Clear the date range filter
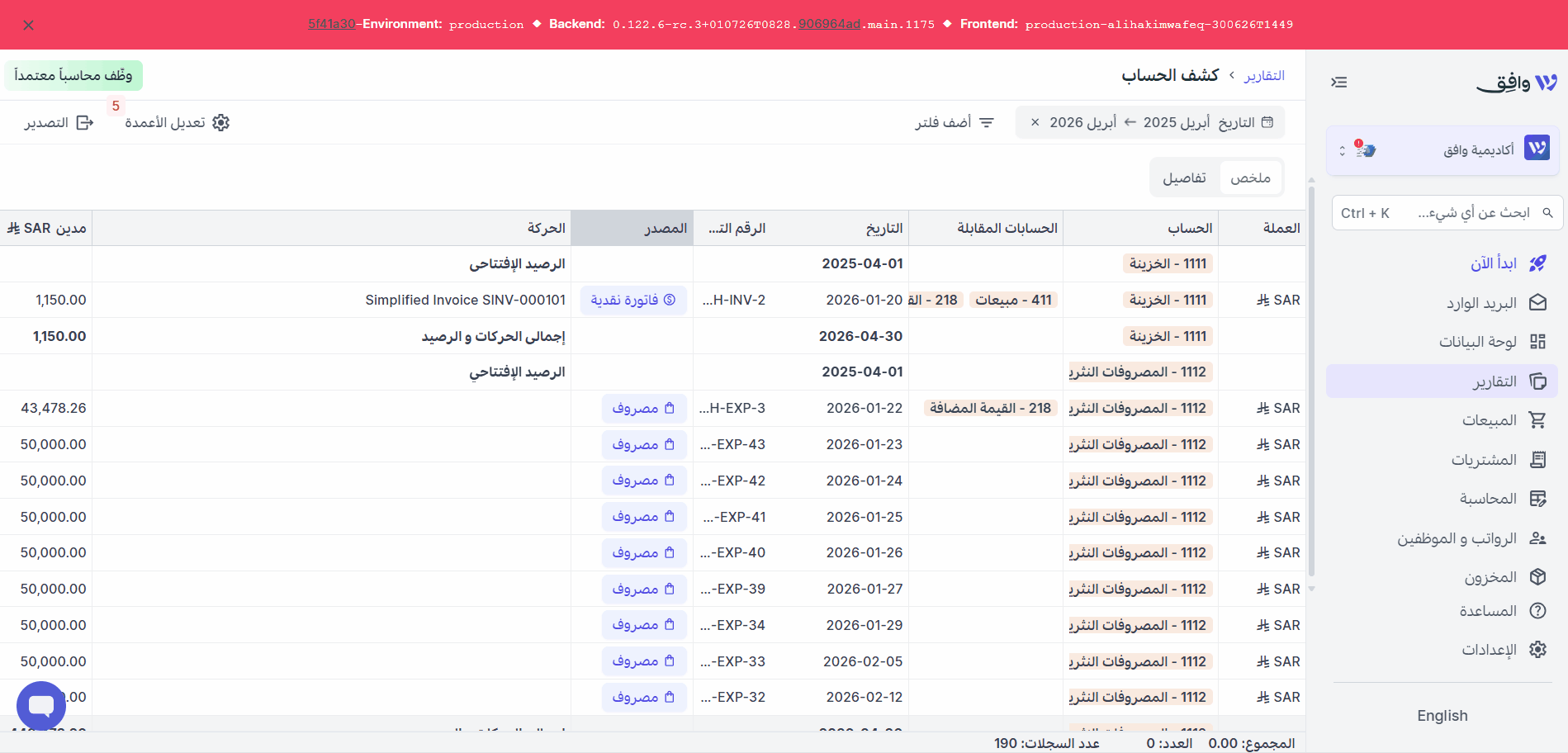 [1035, 122]
